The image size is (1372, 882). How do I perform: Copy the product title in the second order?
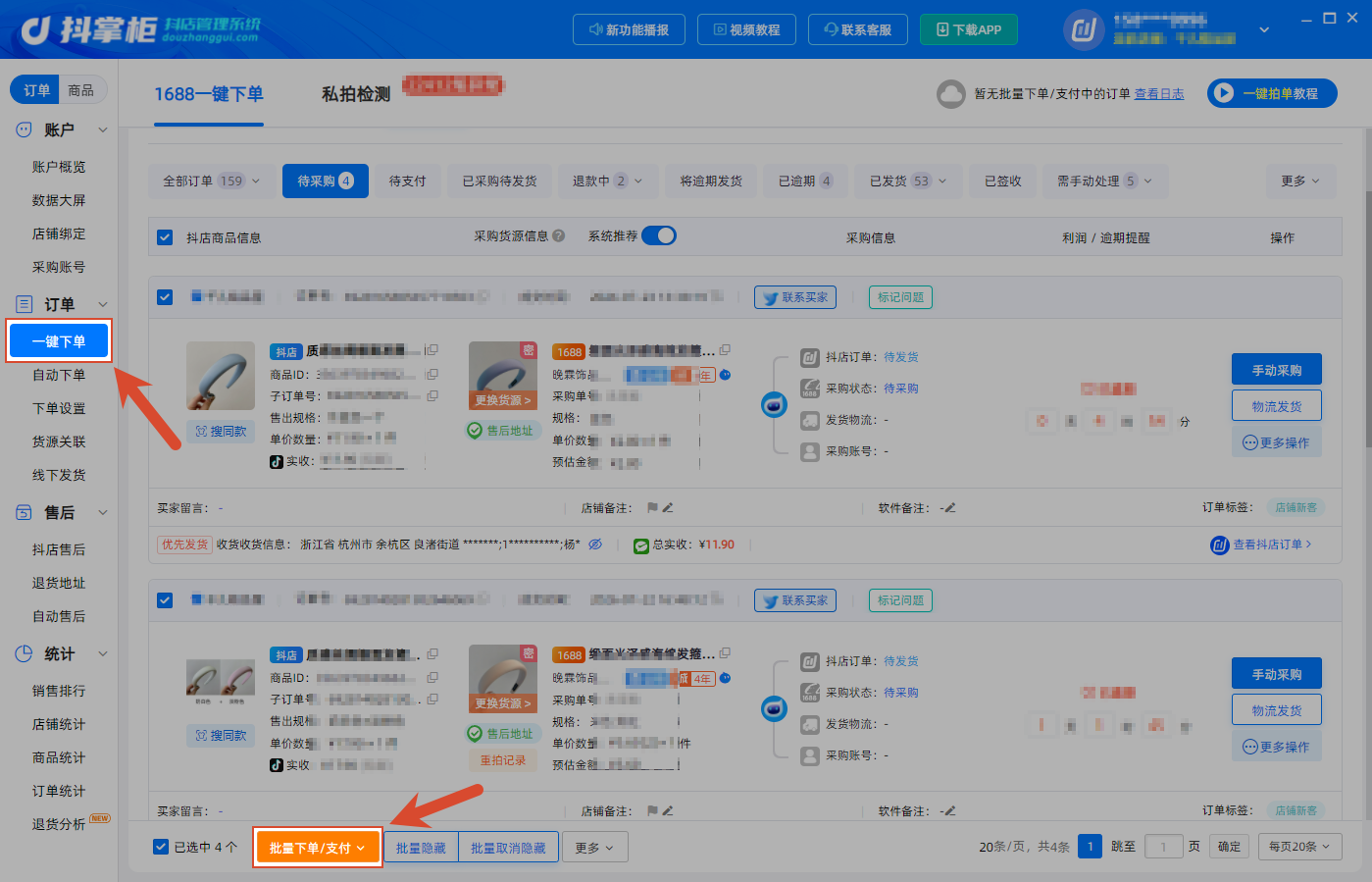(x=432, y=653)
